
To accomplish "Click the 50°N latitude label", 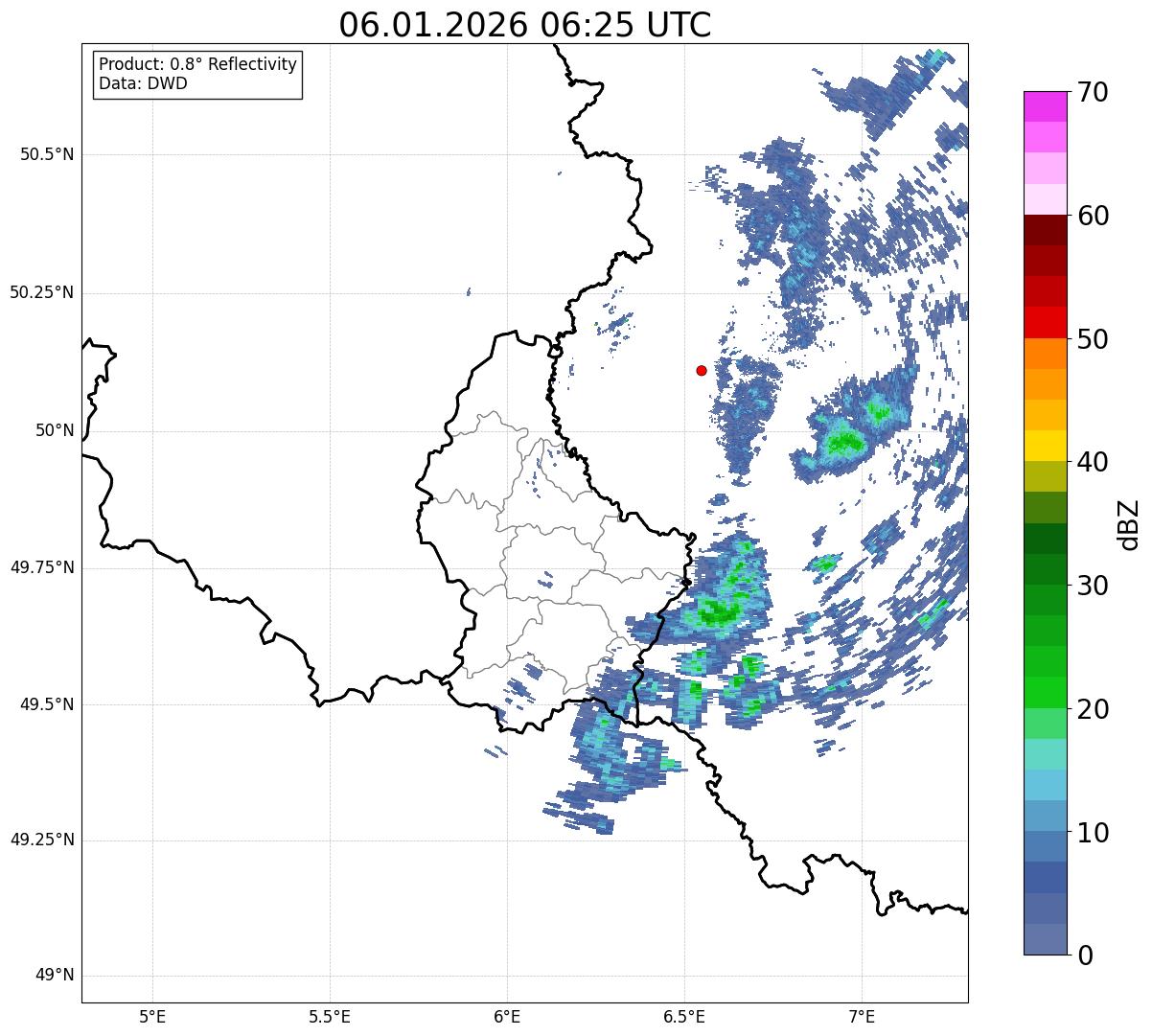I will [55, 430].
